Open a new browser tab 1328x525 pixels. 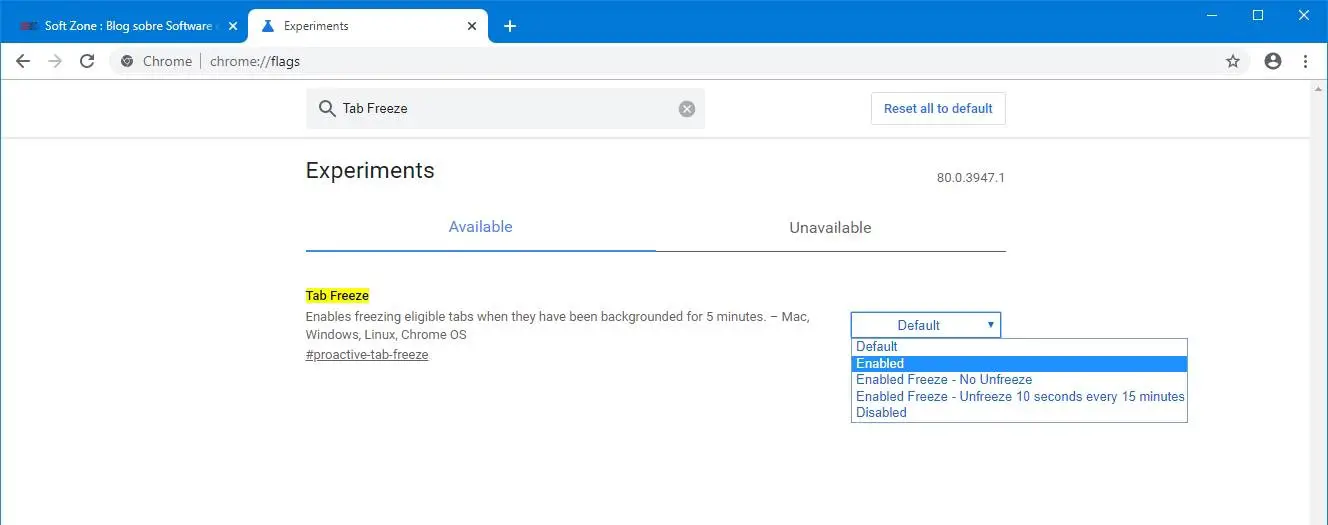[x=510, y=26]
